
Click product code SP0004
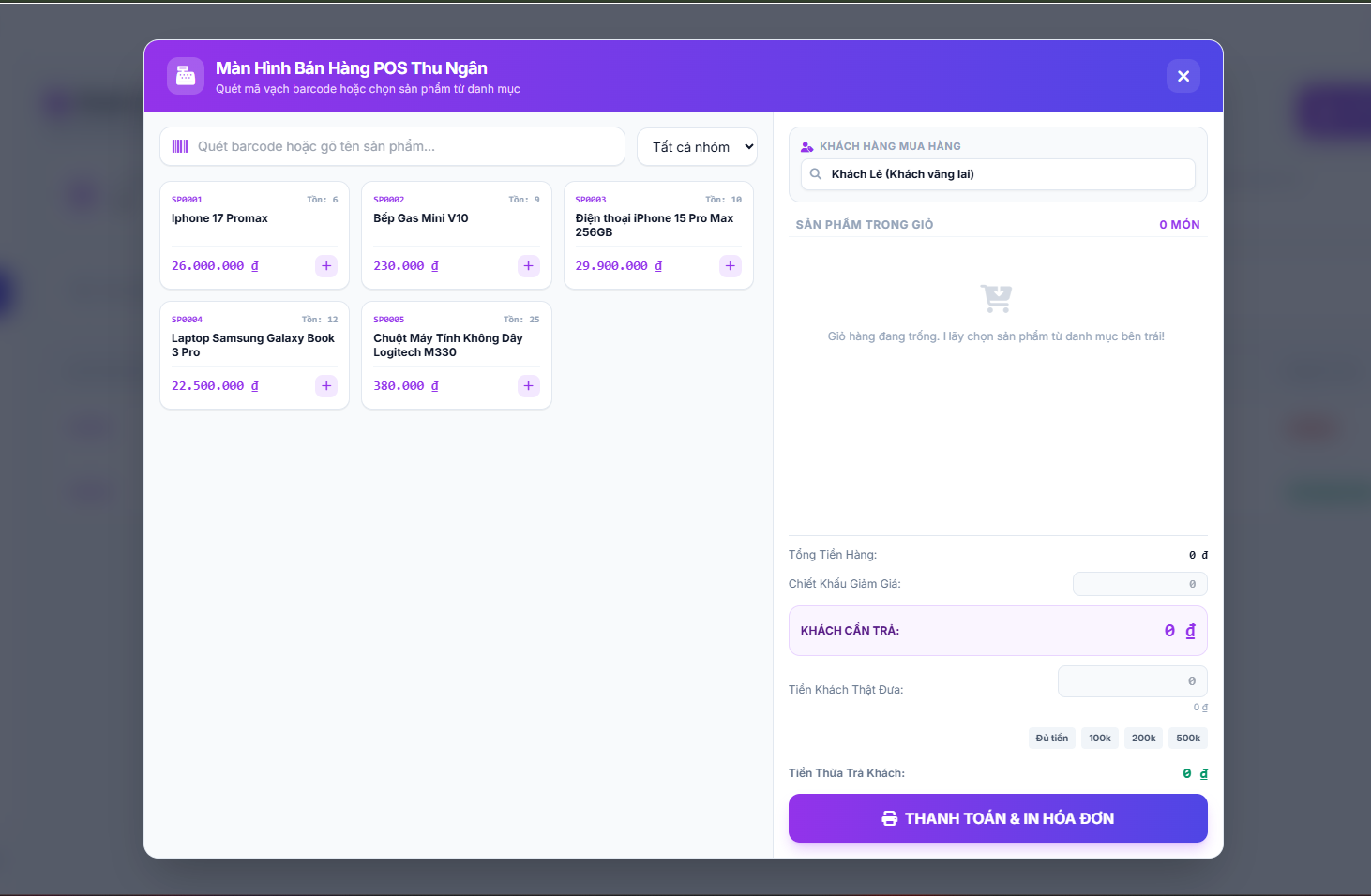pyautogui.click(x=187, y=320)
